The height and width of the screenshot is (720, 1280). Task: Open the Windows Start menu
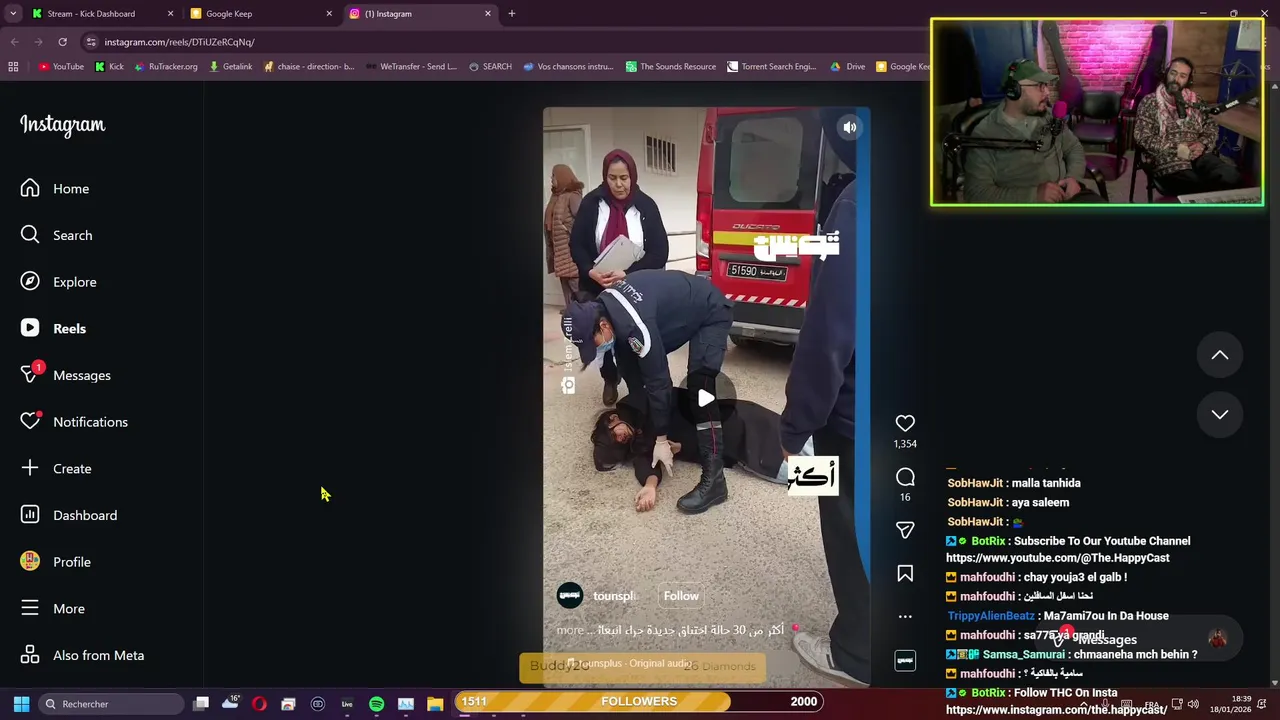tap(21, 704)
